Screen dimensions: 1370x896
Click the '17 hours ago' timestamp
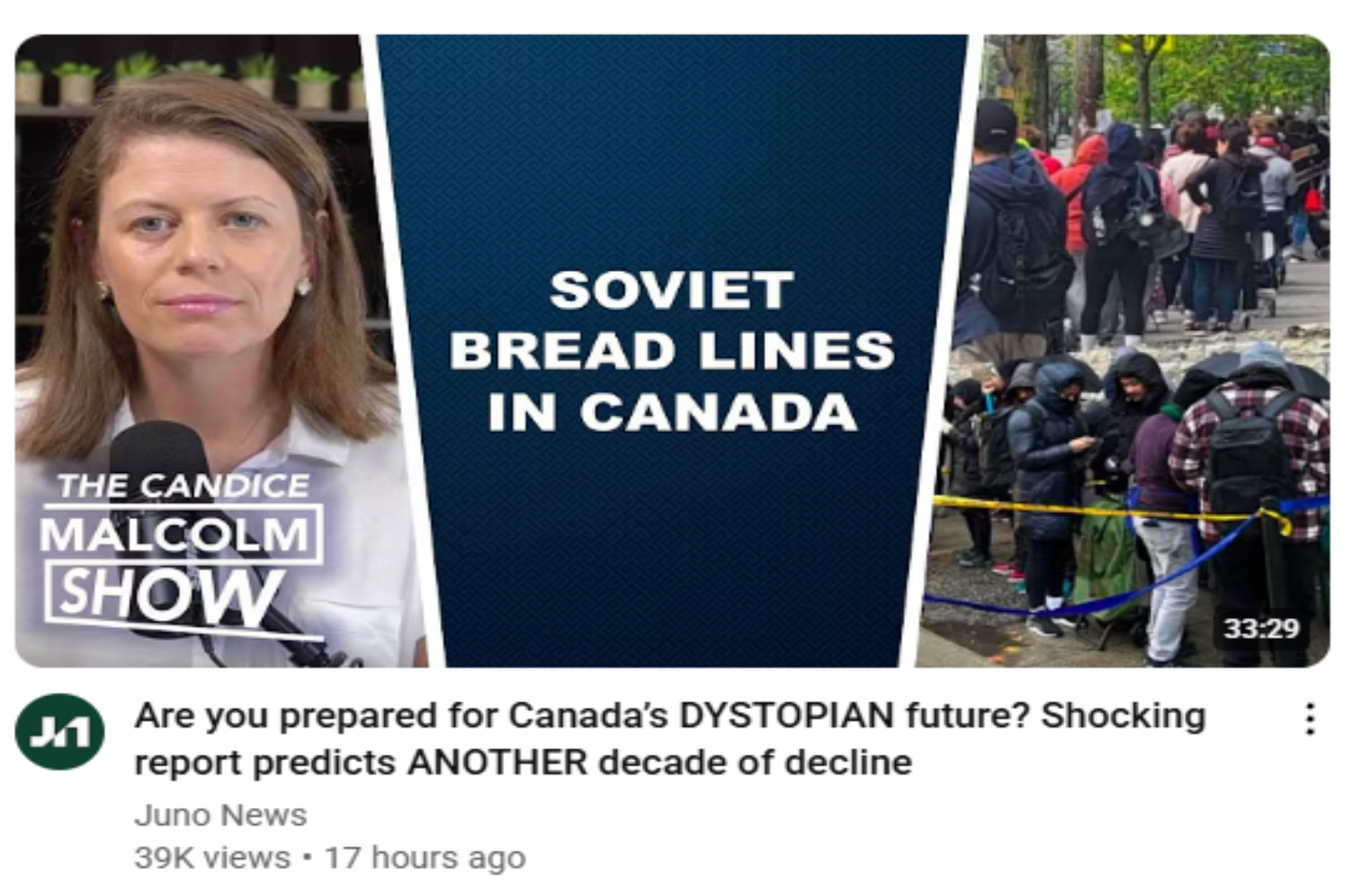click(x=425, y=857)
